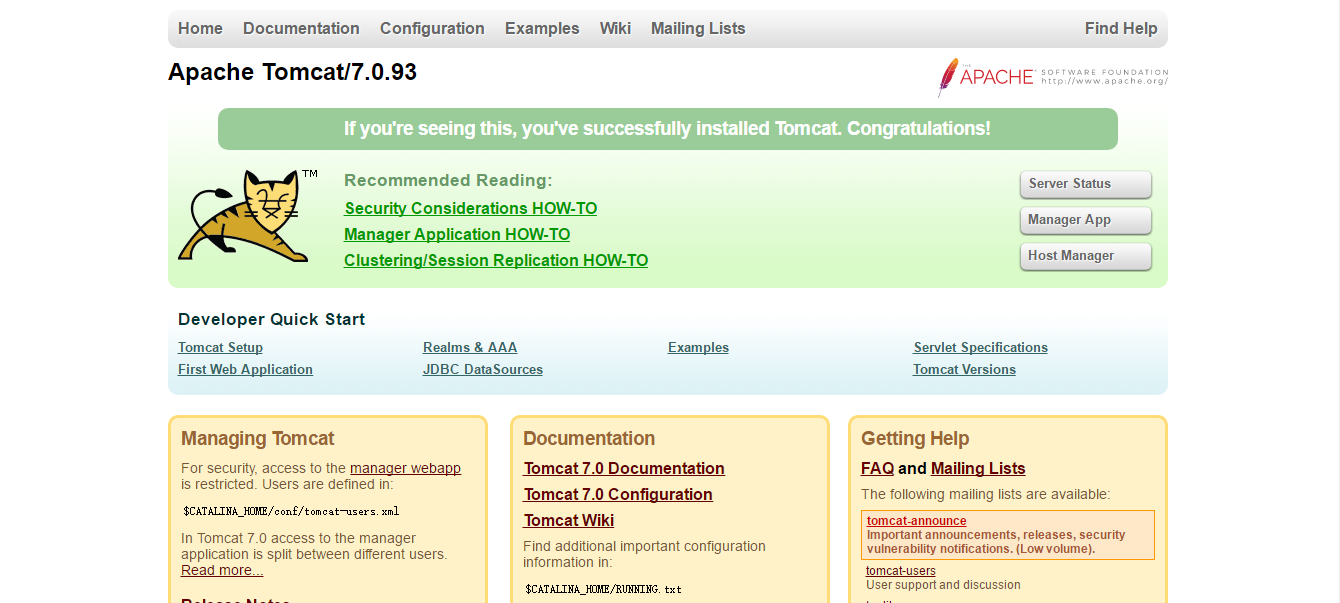Click $CATALINA_HOME/RUNNING.txt path text

(x=603, y=589)
